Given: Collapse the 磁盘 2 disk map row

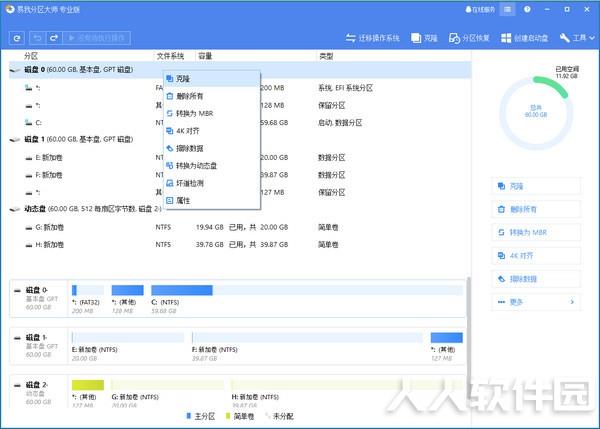Looking at the screenshot, I should 17,386.
